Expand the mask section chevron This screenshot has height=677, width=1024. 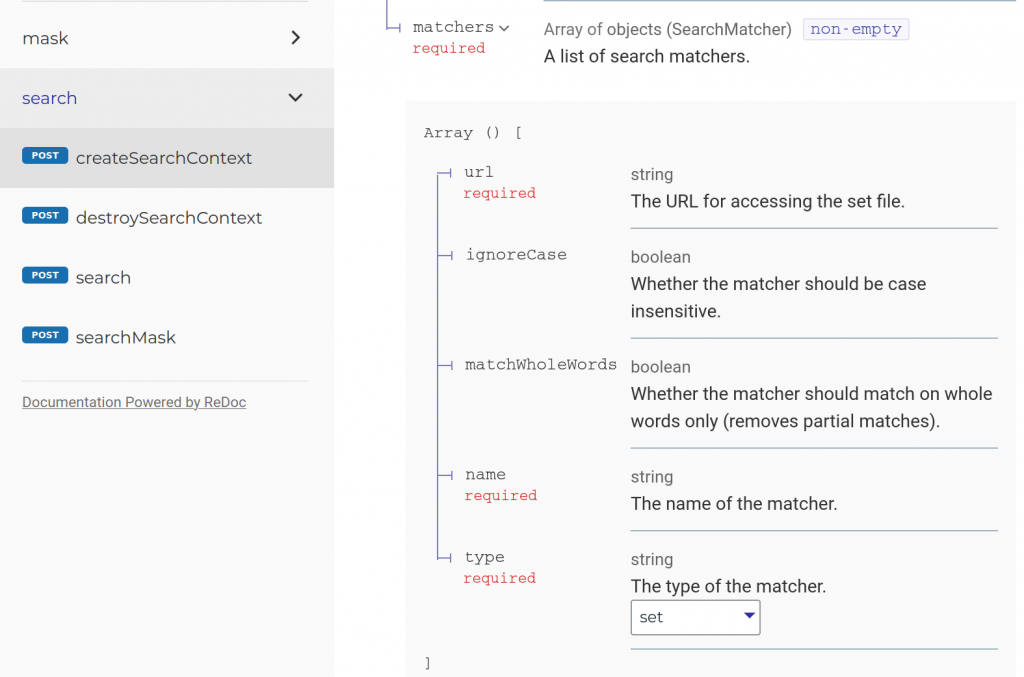[295, 38]
